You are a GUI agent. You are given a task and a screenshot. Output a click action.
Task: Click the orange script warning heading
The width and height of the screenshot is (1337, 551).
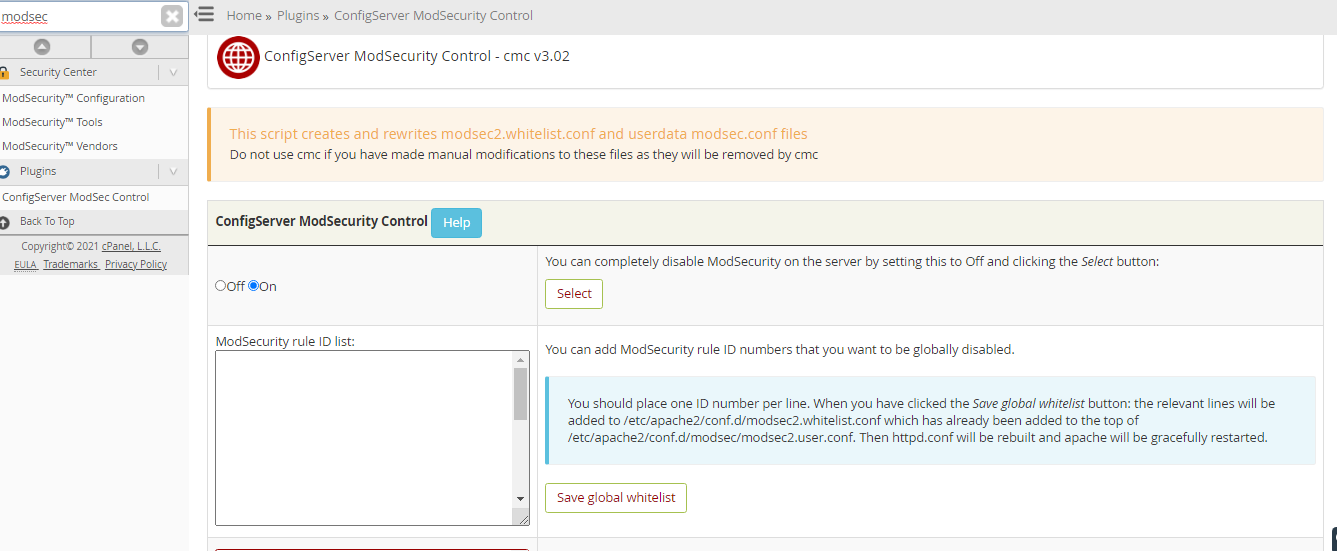pos(518,134)
